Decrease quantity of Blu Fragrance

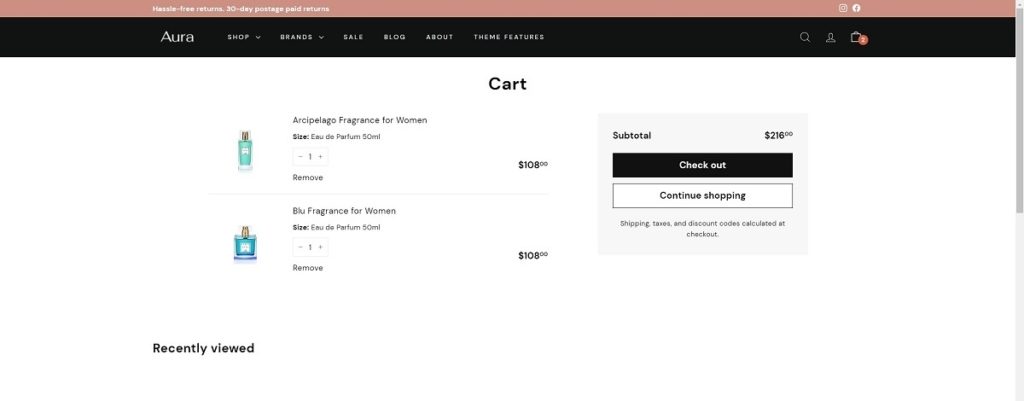pyautogui.click(x=300, y=247)
